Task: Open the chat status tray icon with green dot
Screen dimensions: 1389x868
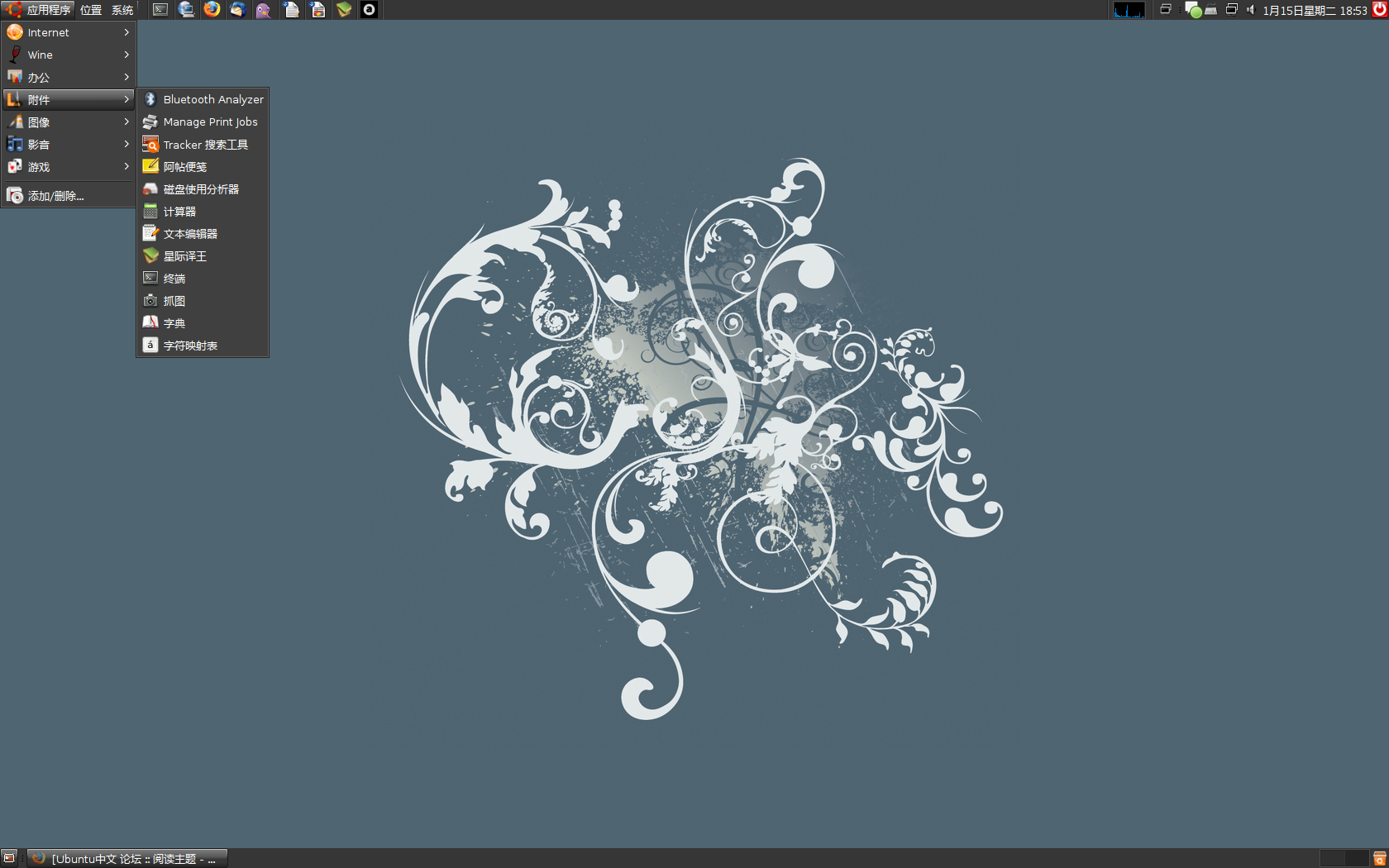Action: [1193, 10]
